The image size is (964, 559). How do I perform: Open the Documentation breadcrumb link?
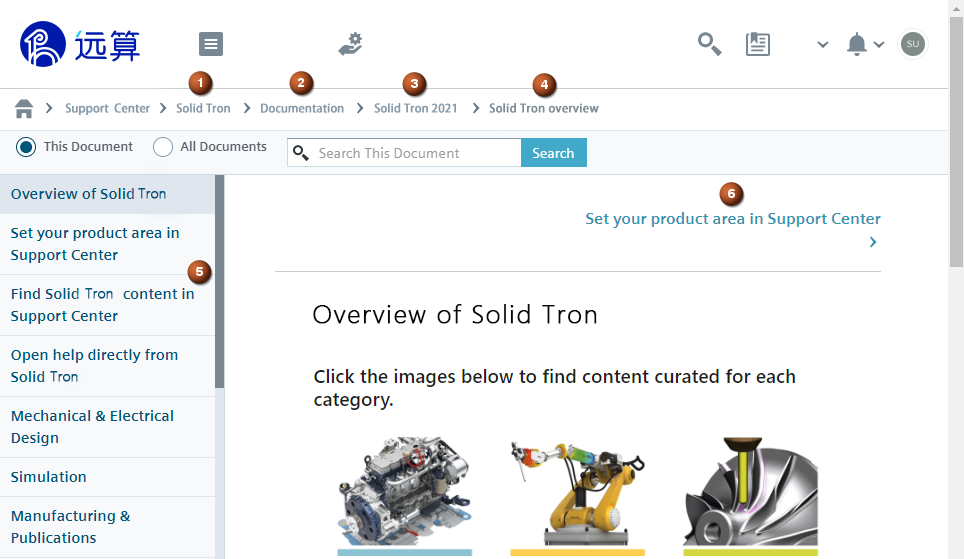pyautogui.click(x=302, y=108)
